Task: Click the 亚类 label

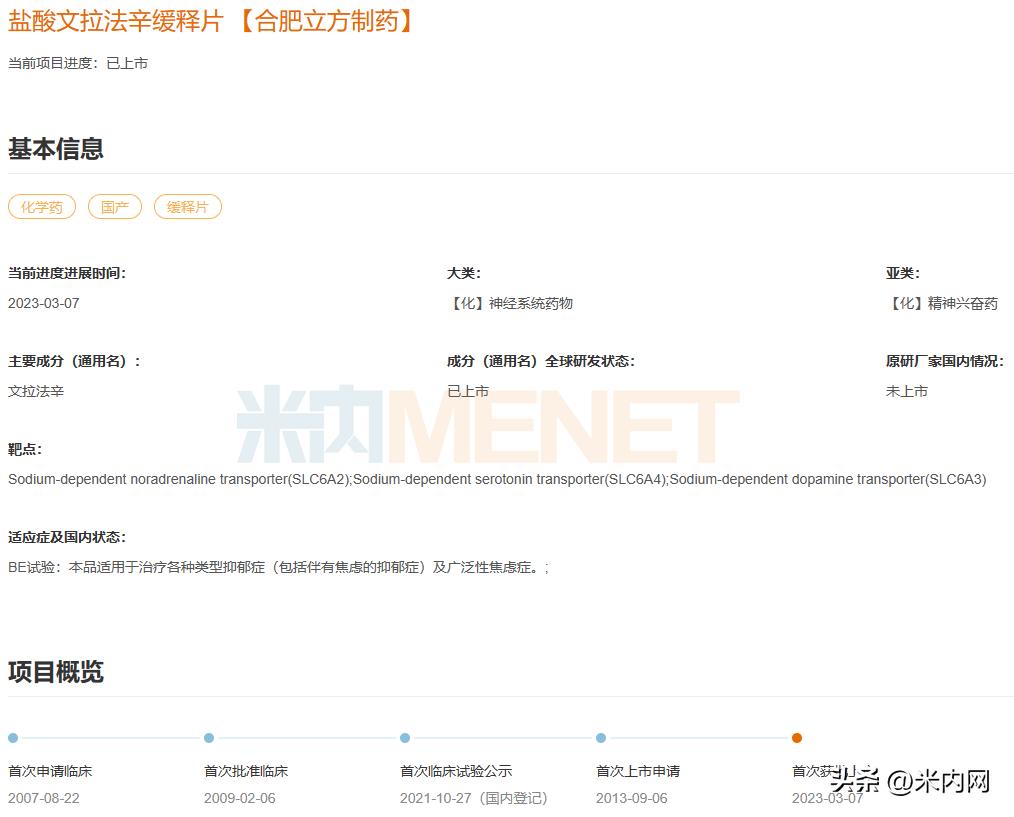Action: [x=903, y=274]
